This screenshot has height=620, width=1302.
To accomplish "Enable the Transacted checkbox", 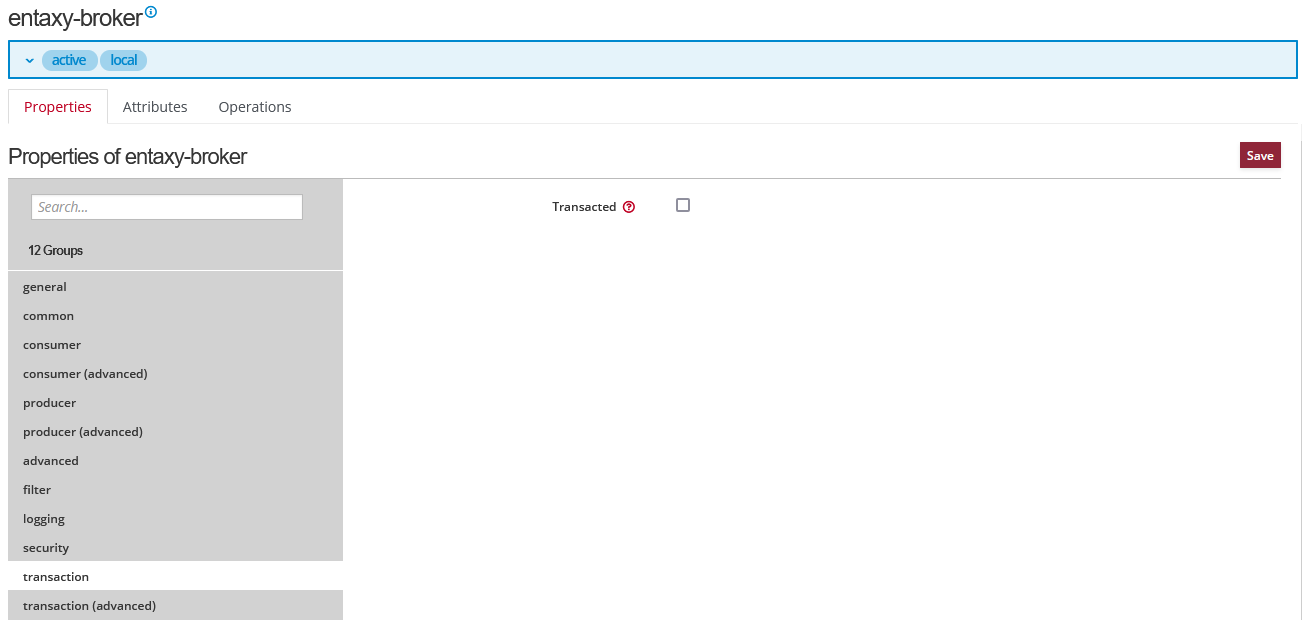I will (683, 205).
